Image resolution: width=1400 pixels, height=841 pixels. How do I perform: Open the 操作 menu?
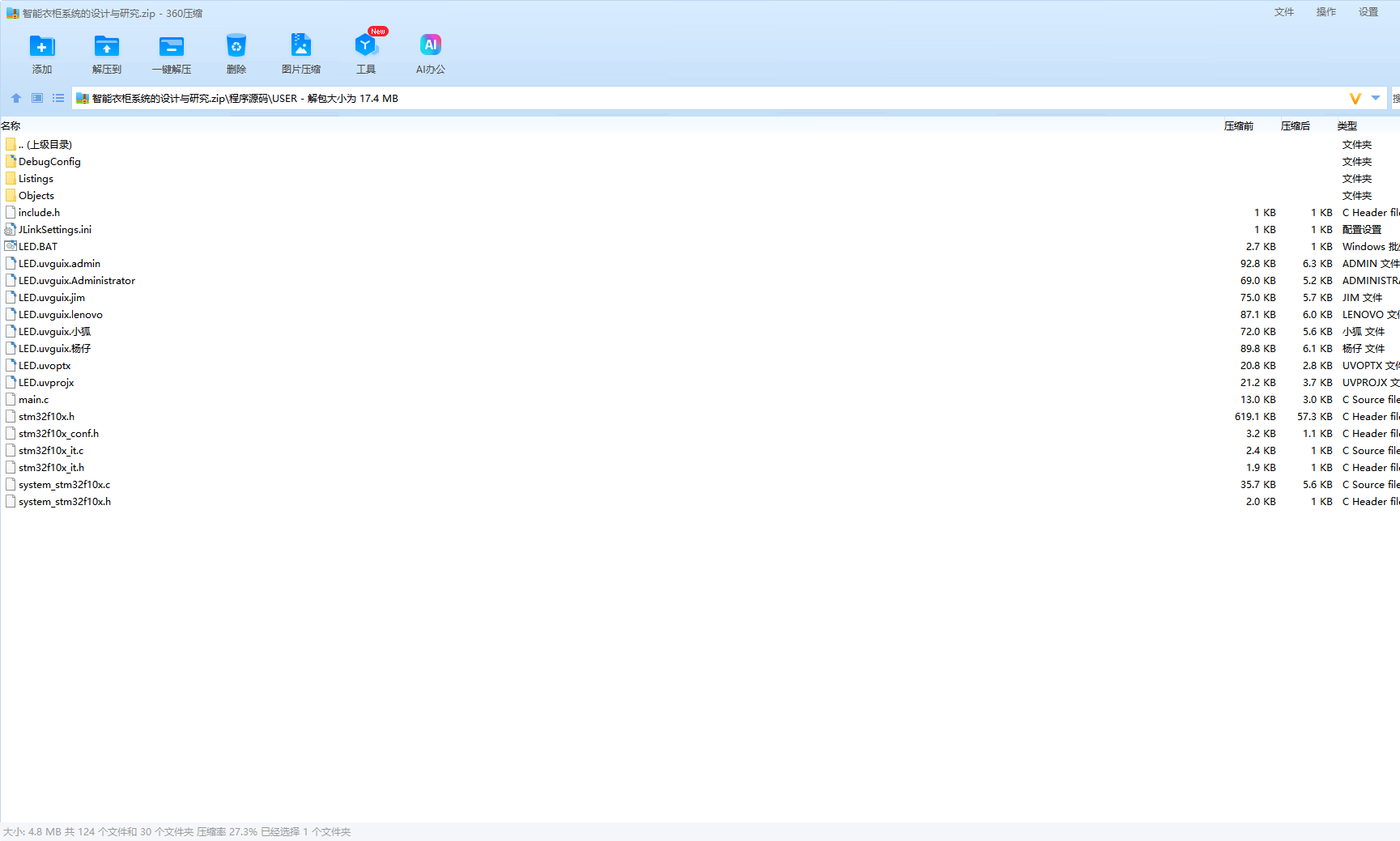click(x=1326, y=12)
